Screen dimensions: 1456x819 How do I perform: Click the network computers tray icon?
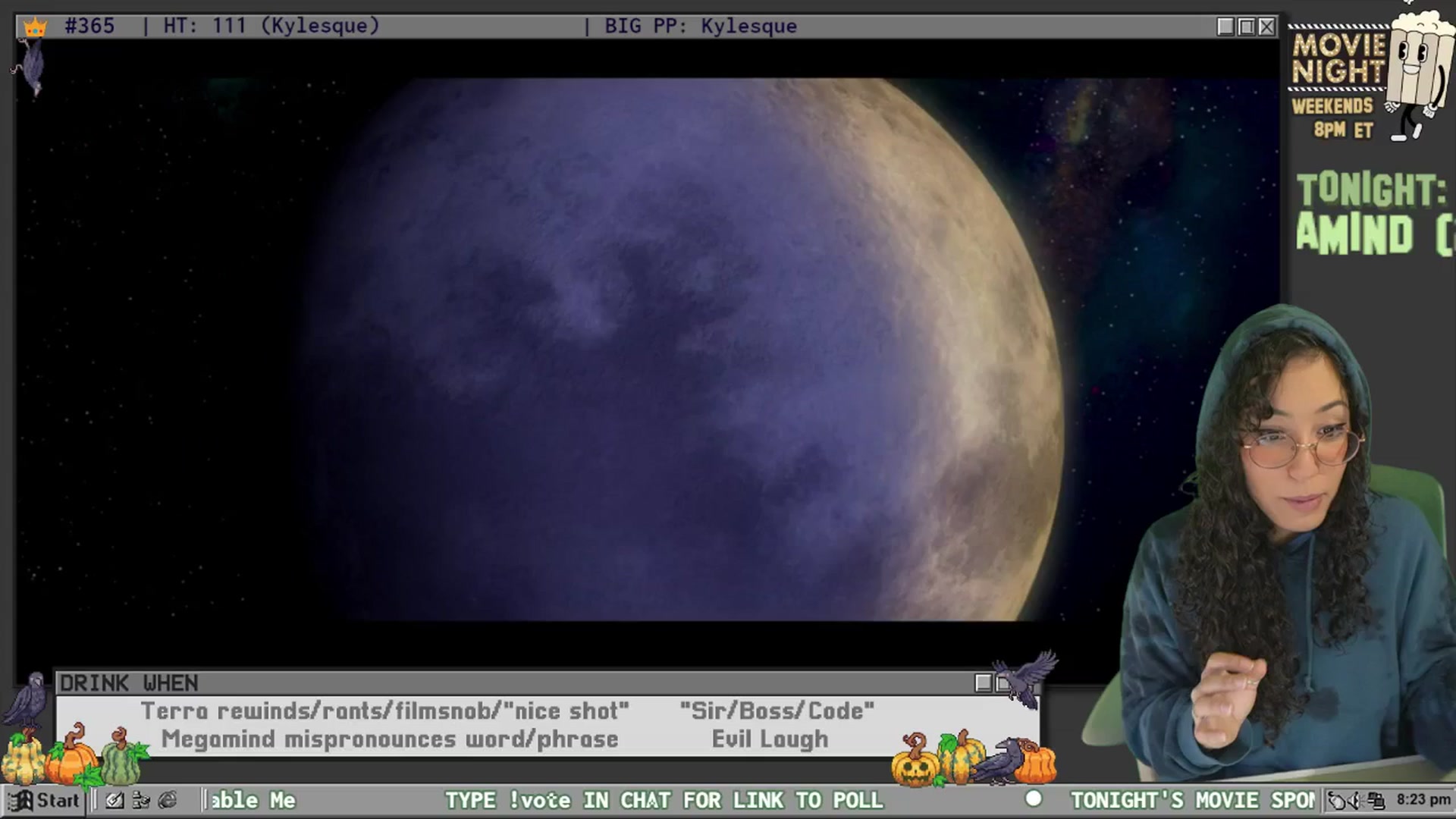point(1375,801)
